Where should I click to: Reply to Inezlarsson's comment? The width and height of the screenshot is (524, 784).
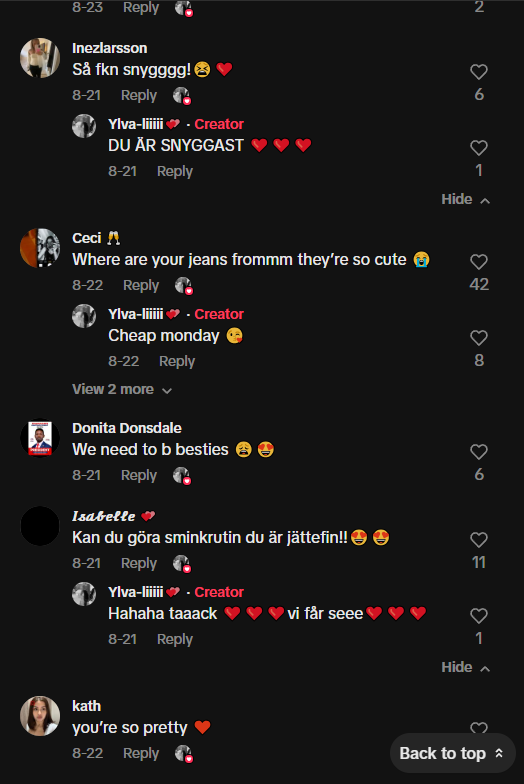[x=138, y=96]
